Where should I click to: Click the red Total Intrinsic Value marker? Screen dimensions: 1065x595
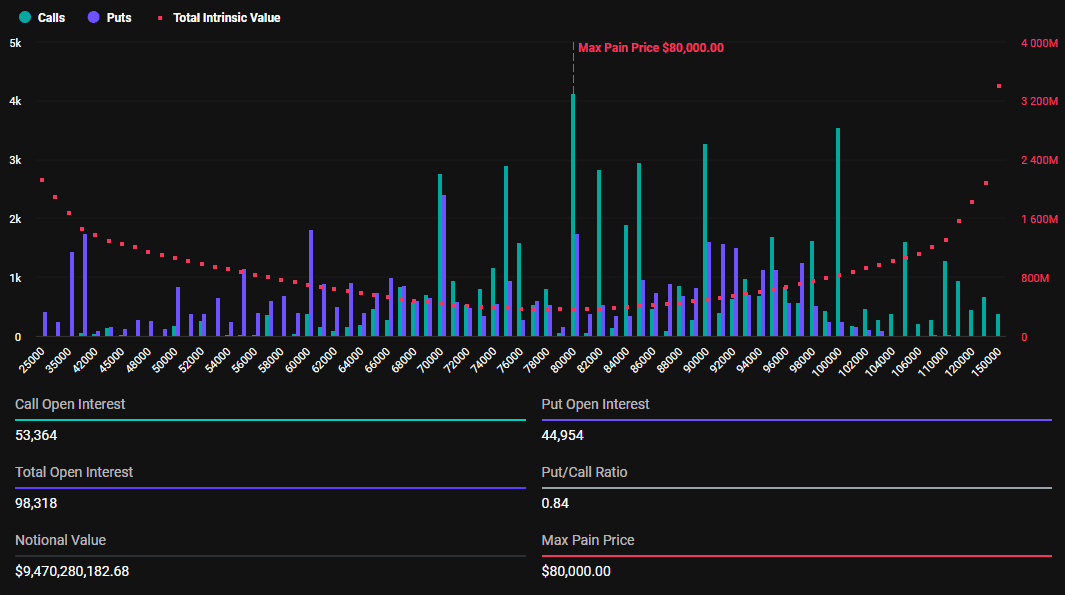[158, 18]
